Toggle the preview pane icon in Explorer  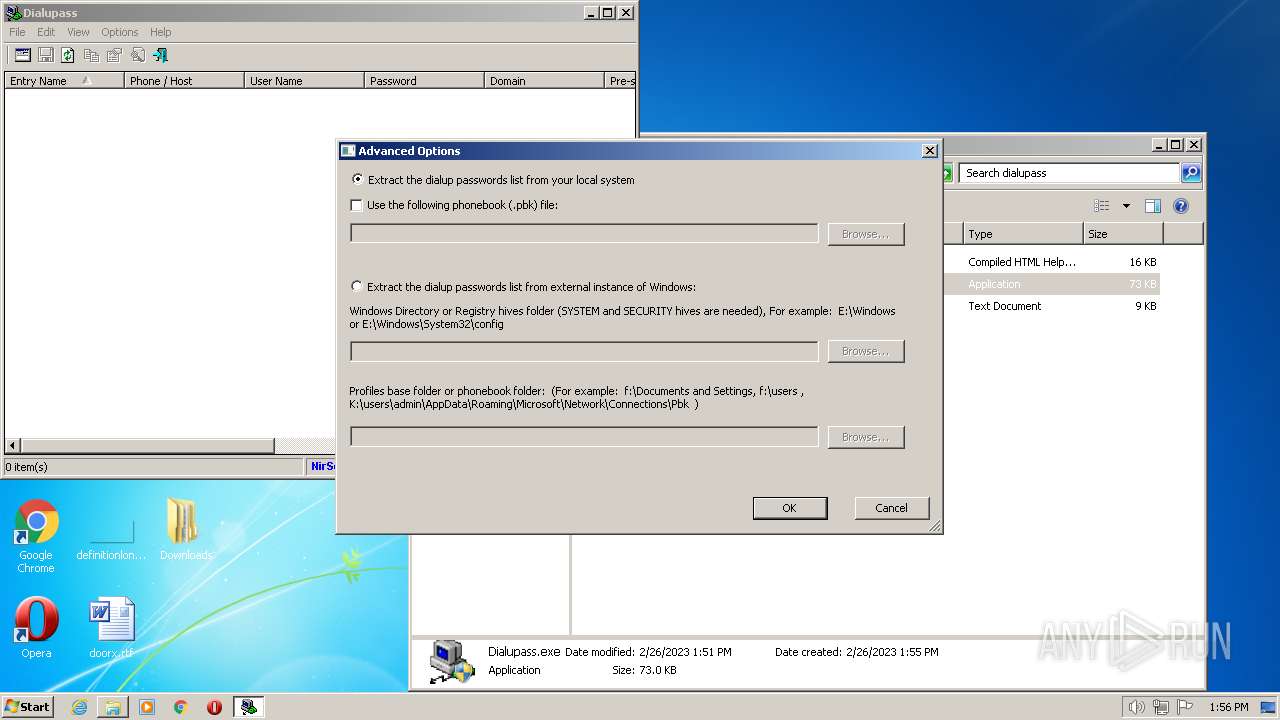tap(1152, 206)
